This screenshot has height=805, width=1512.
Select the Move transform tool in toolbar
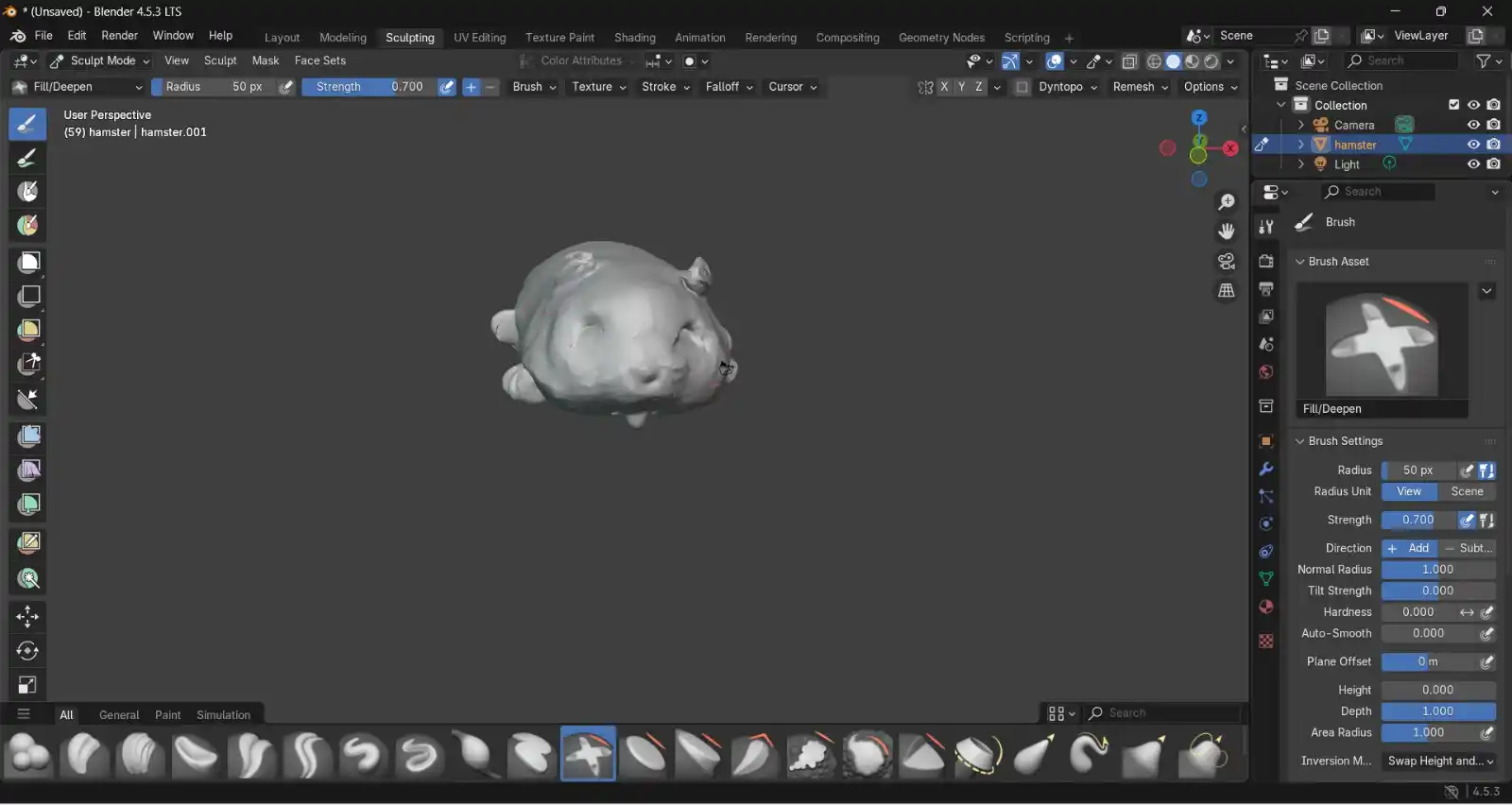(27, 617)
